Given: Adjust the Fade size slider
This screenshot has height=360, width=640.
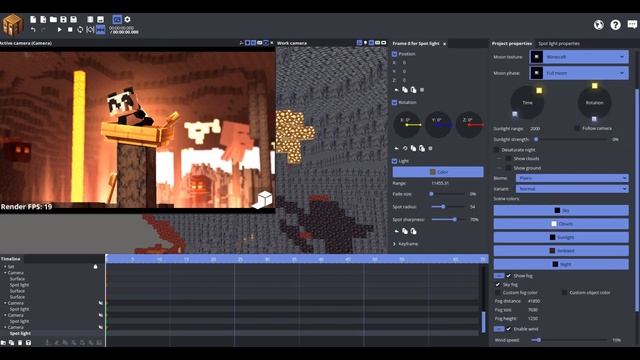Looking at the screenshot, I should coord(448,194).
